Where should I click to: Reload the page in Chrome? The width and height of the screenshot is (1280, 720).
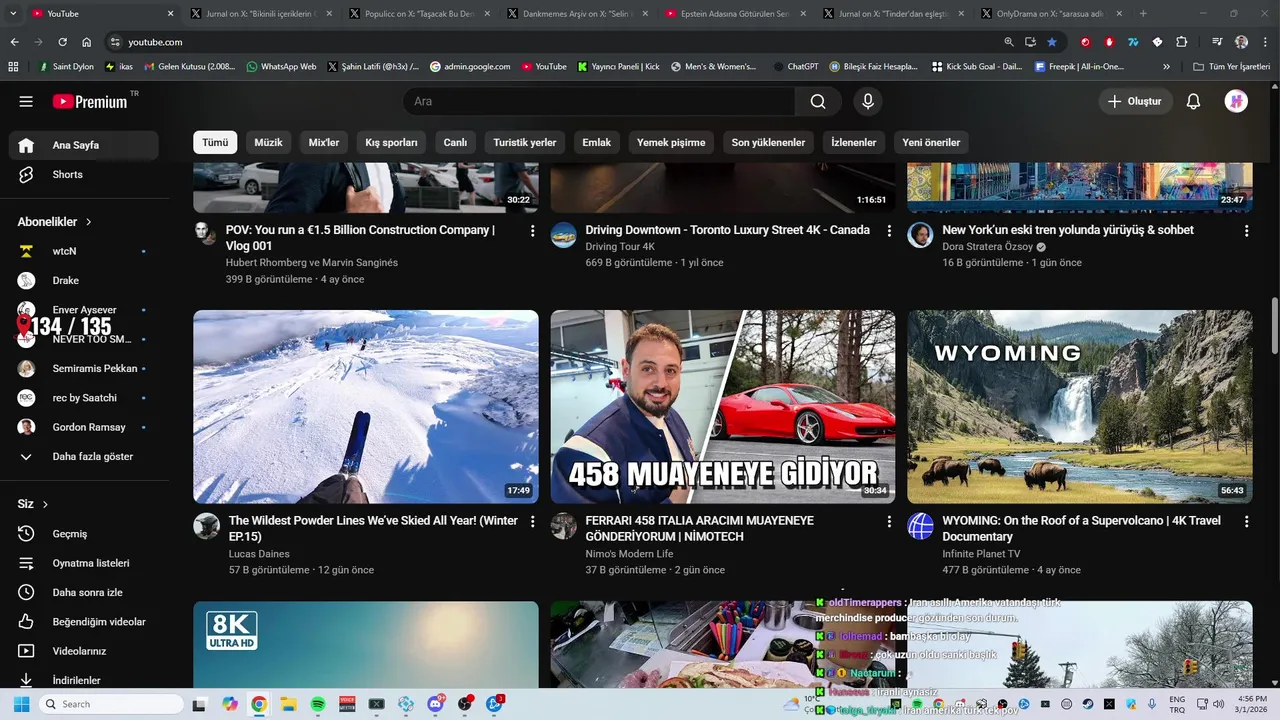coord(62,42)
